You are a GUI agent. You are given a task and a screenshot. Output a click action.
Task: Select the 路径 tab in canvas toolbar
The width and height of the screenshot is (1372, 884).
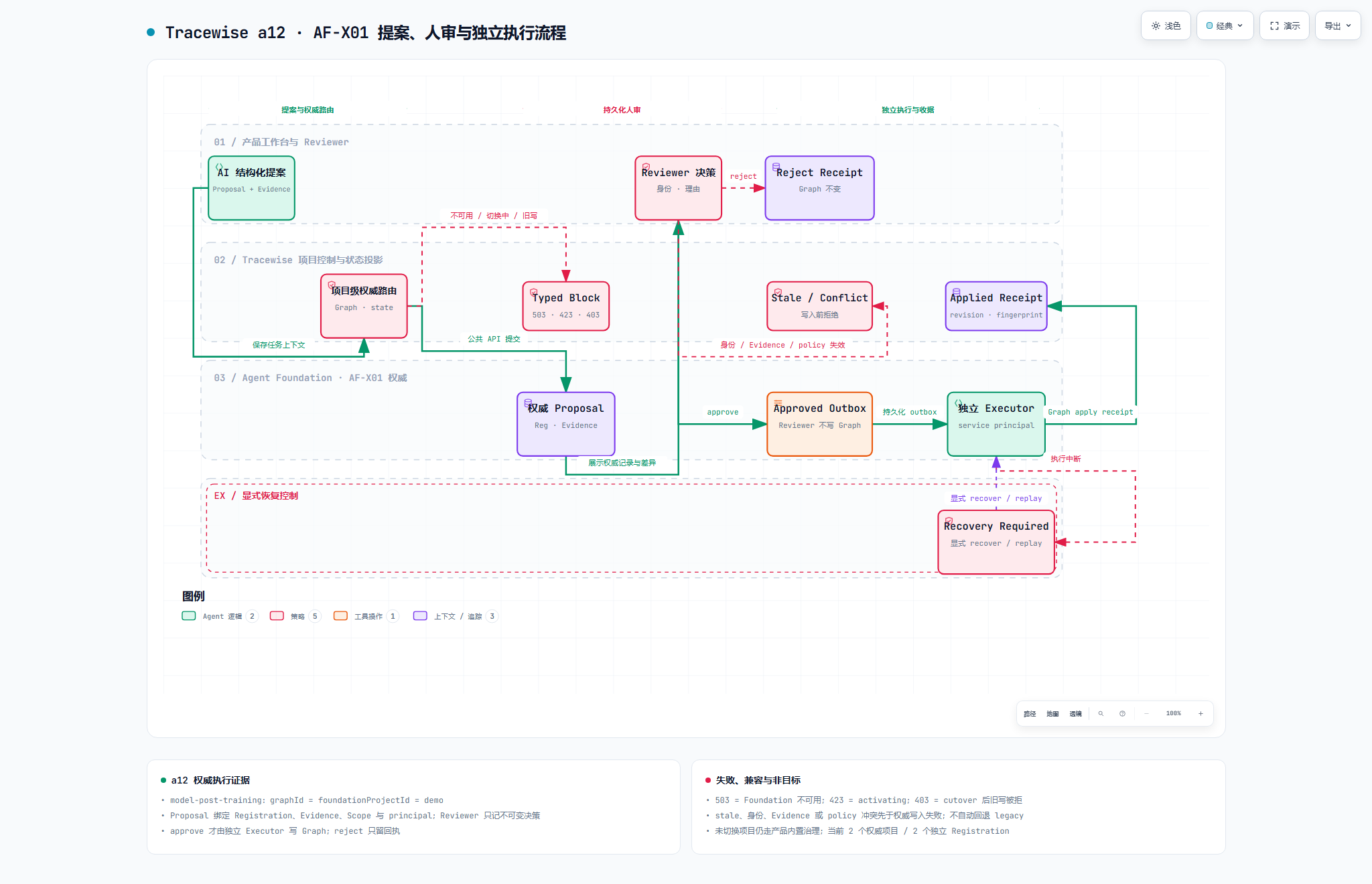[1030, 713]
